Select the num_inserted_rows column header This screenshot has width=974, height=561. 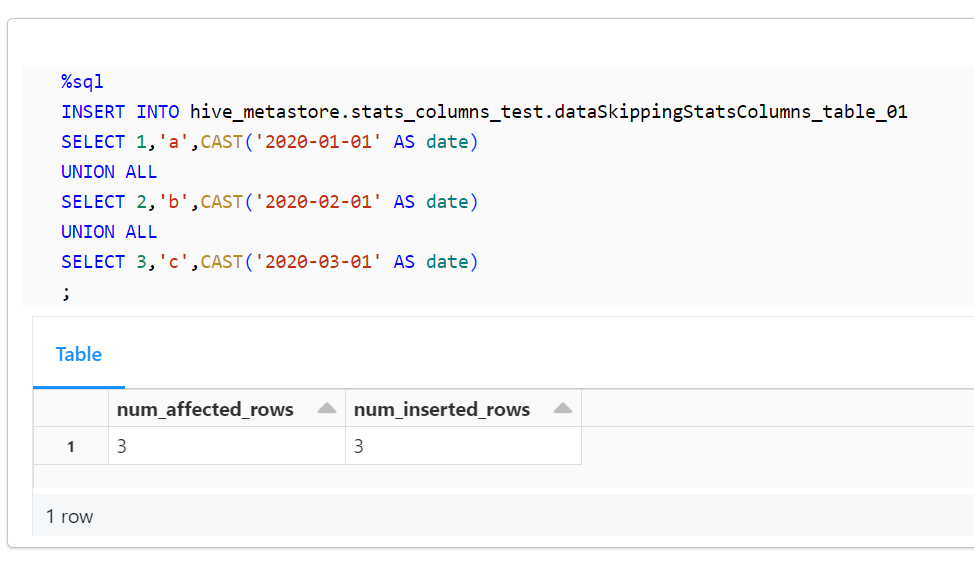click(442, 408)
